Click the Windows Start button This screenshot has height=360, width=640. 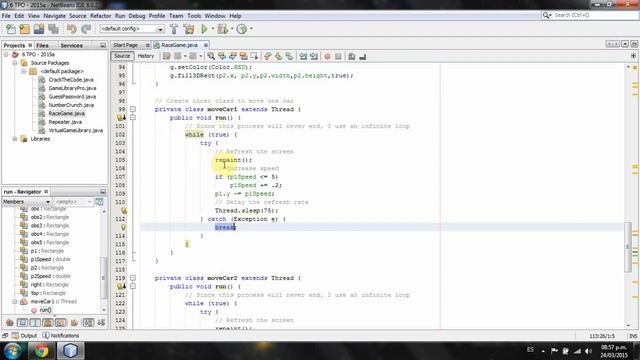[x=13, y=351]
